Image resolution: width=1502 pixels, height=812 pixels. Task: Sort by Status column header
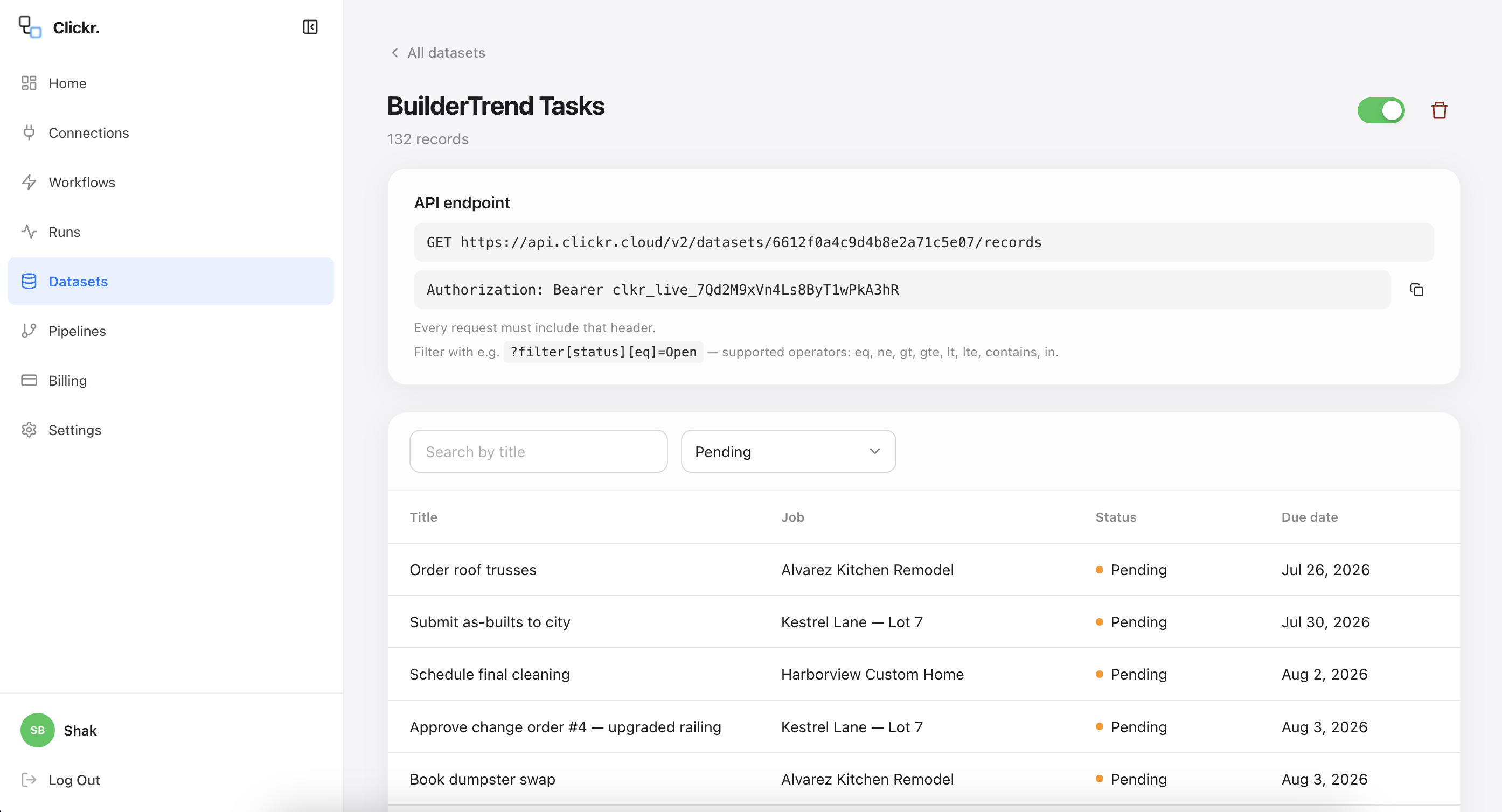(x=1116, y=517)
